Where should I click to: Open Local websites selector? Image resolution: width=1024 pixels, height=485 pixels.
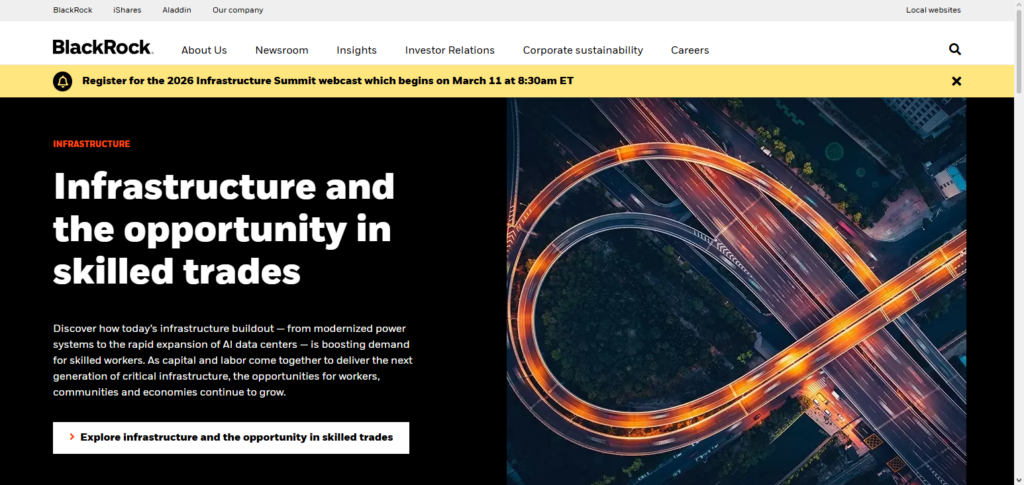(933, 10)
